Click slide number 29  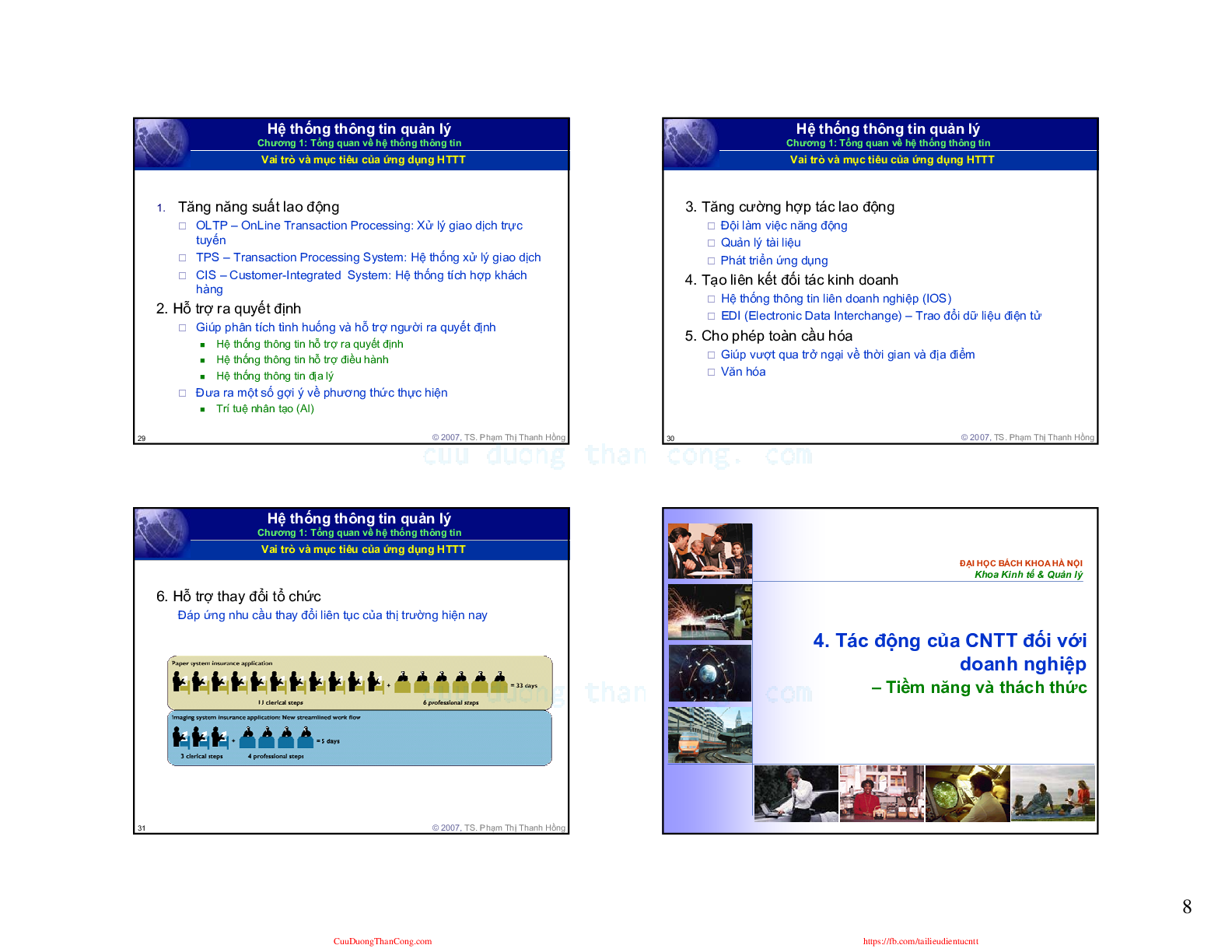click(142, 439)
